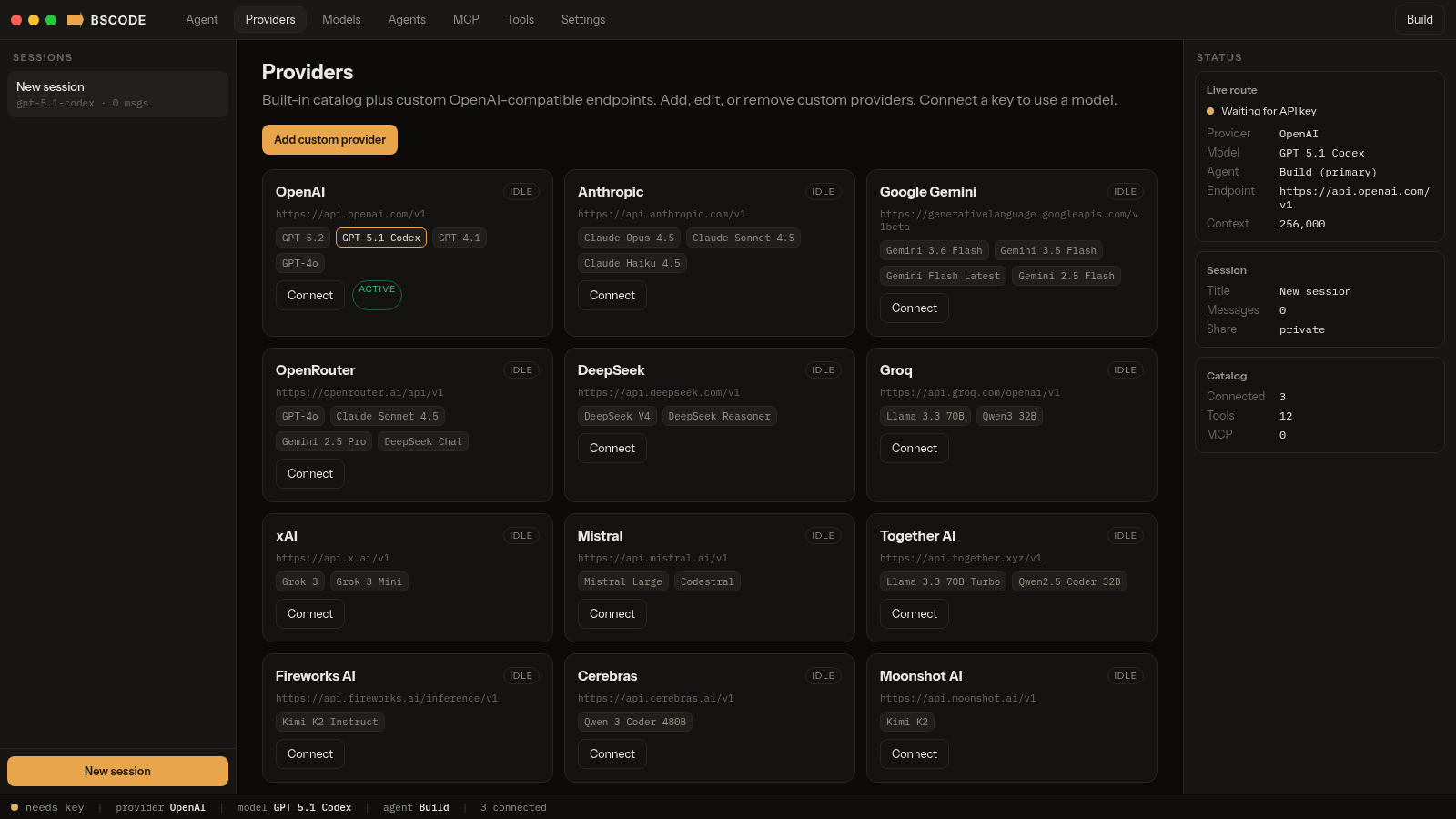The height and width of the screenshot is (819, 1456).
Task: Connect the Google Gemini provider
Action: click(x=915, y=308)
